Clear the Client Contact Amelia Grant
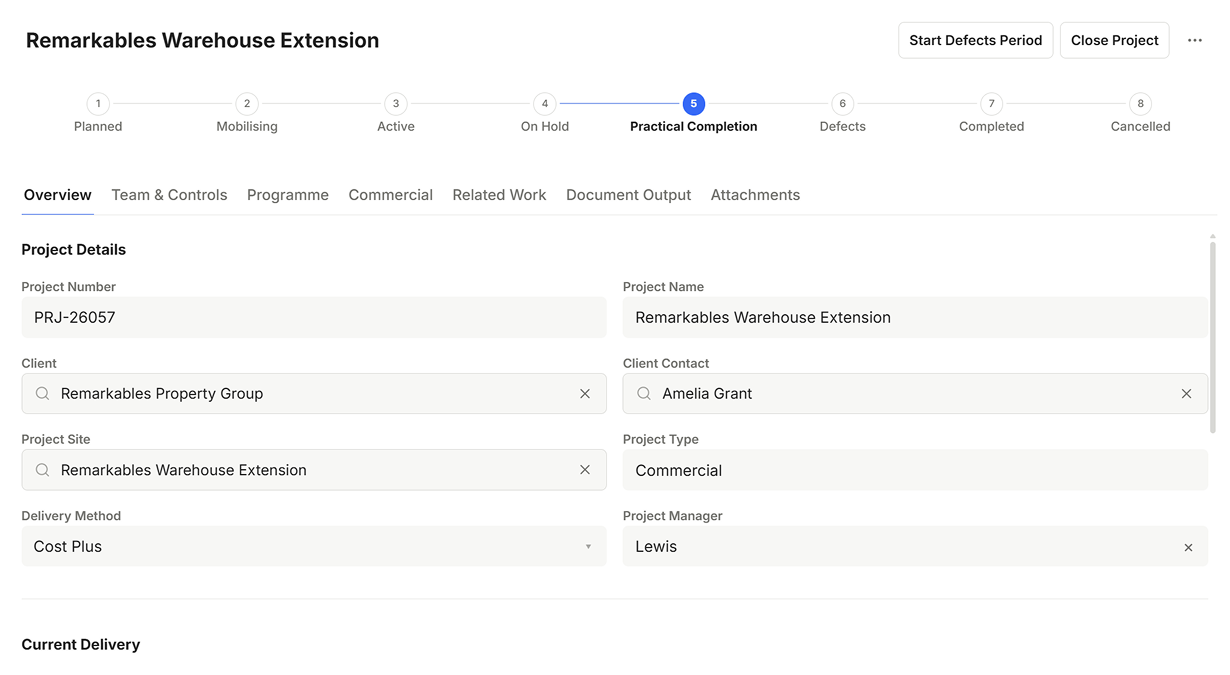 pyautogui.click(x=1186, y=394)
